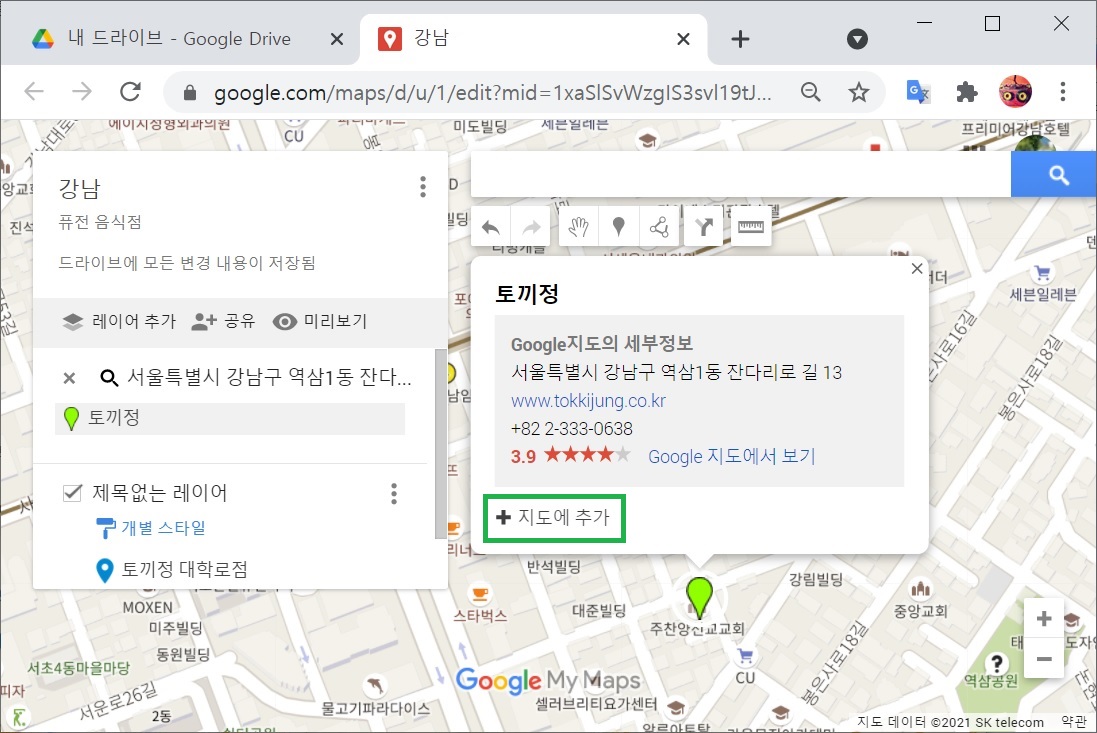The image size is (1097, 733).
Task: Open the Chrome three-dot menu
Action: (1063, 92)
